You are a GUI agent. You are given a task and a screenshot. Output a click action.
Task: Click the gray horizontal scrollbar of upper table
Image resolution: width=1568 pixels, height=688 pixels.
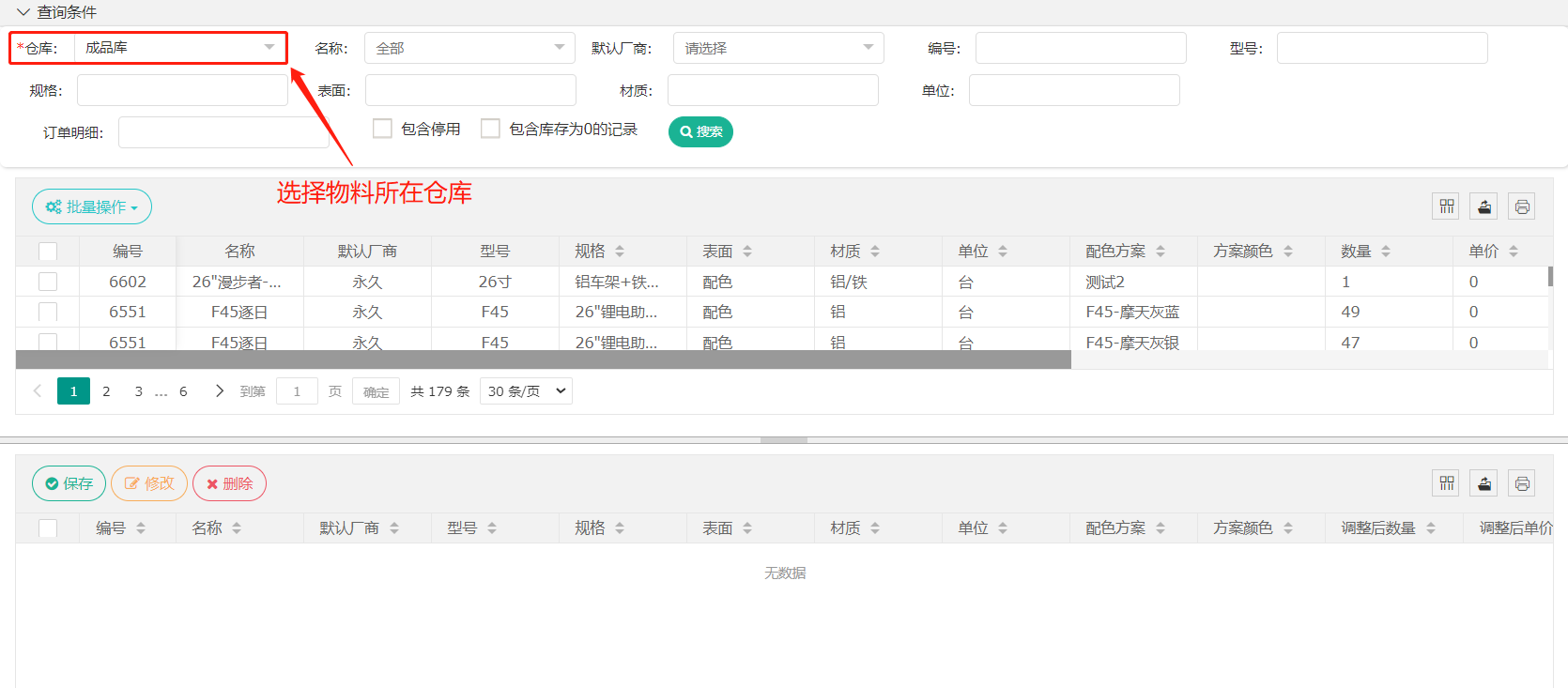(543, 359)
